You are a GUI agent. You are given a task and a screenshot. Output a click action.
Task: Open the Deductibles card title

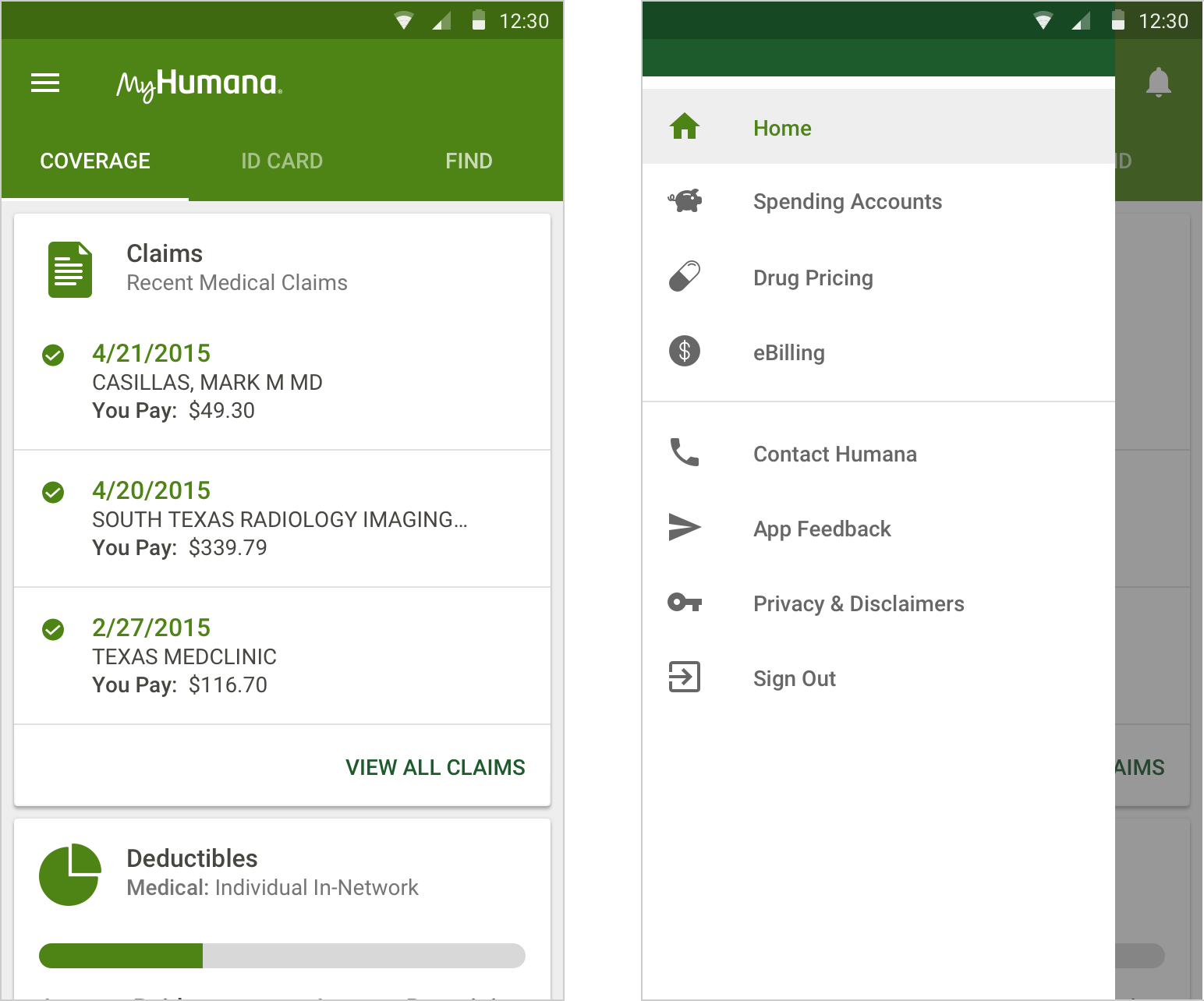(192, 858)
